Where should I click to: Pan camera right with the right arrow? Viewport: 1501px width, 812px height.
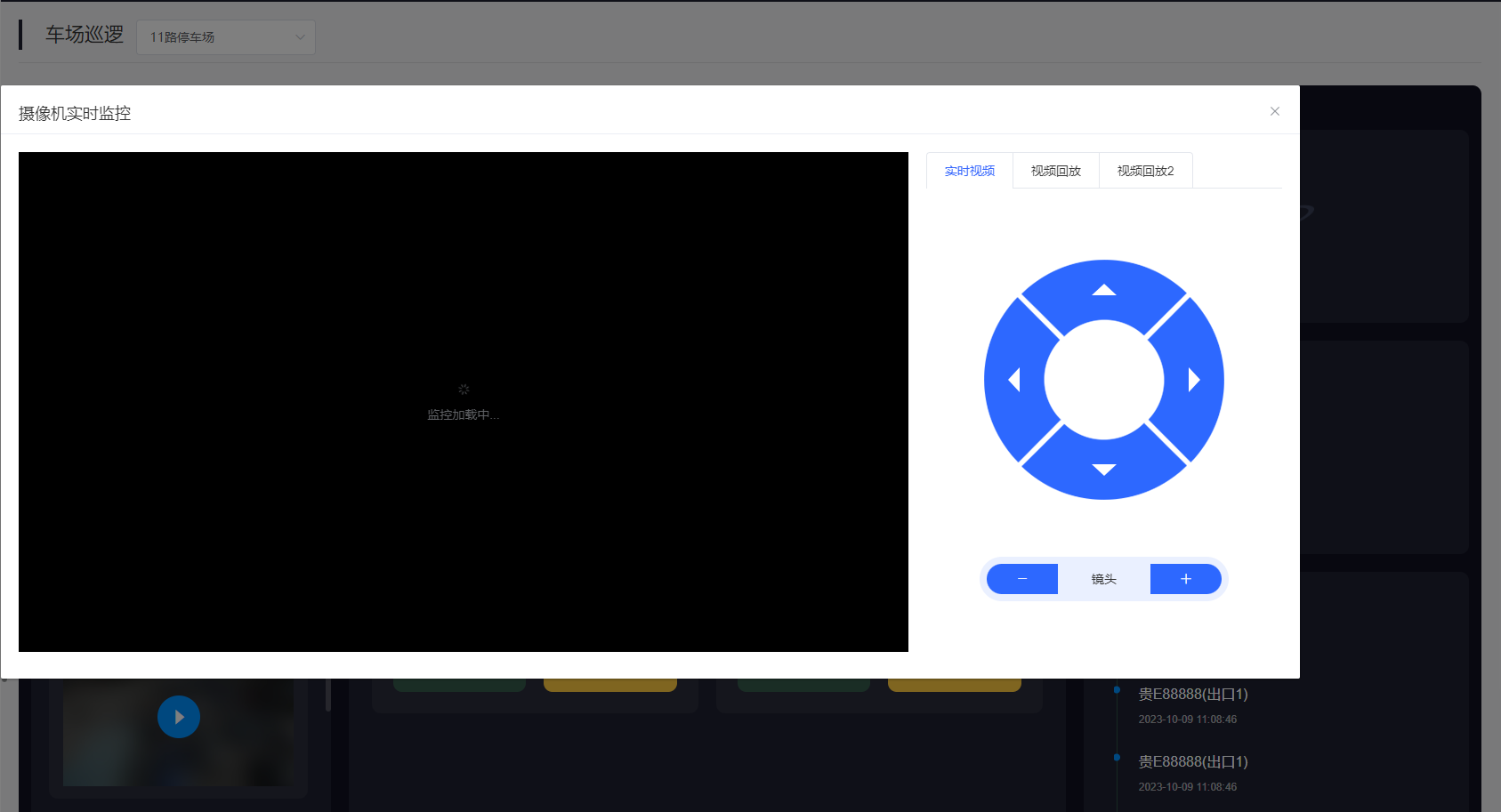[x=1194, y=380]
